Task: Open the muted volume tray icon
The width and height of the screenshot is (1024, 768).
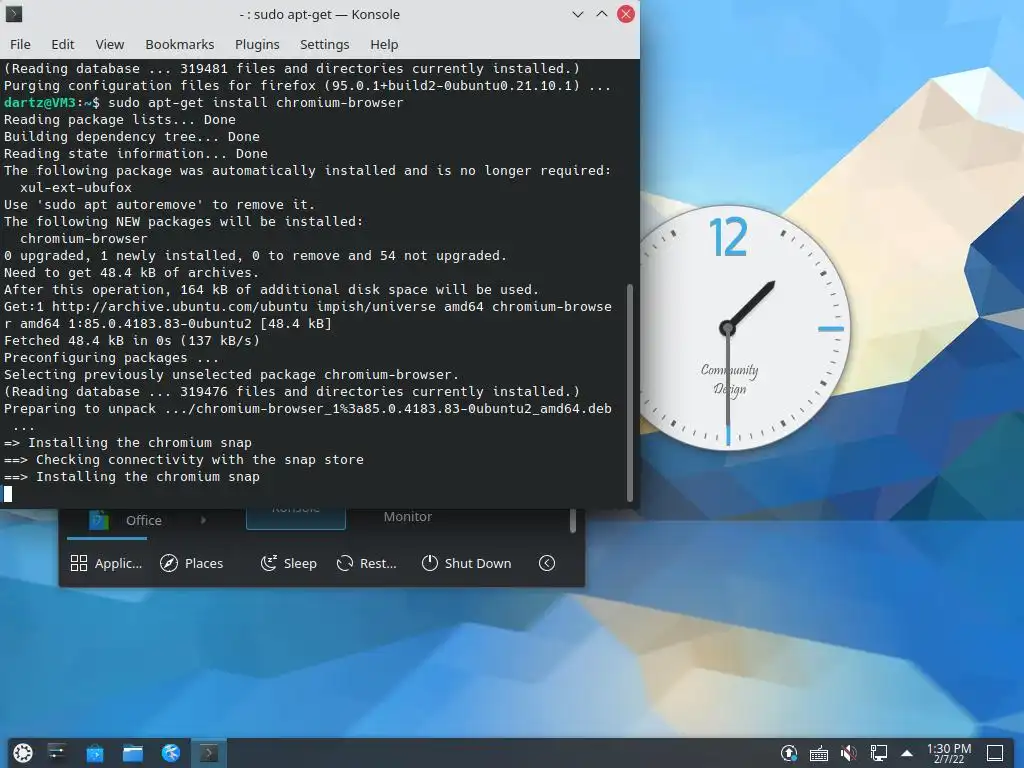Action: (848, 754)
